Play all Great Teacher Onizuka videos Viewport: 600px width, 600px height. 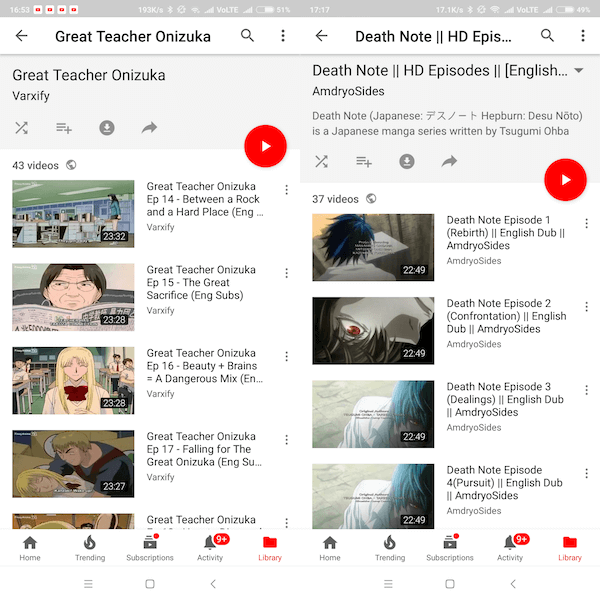265,146
